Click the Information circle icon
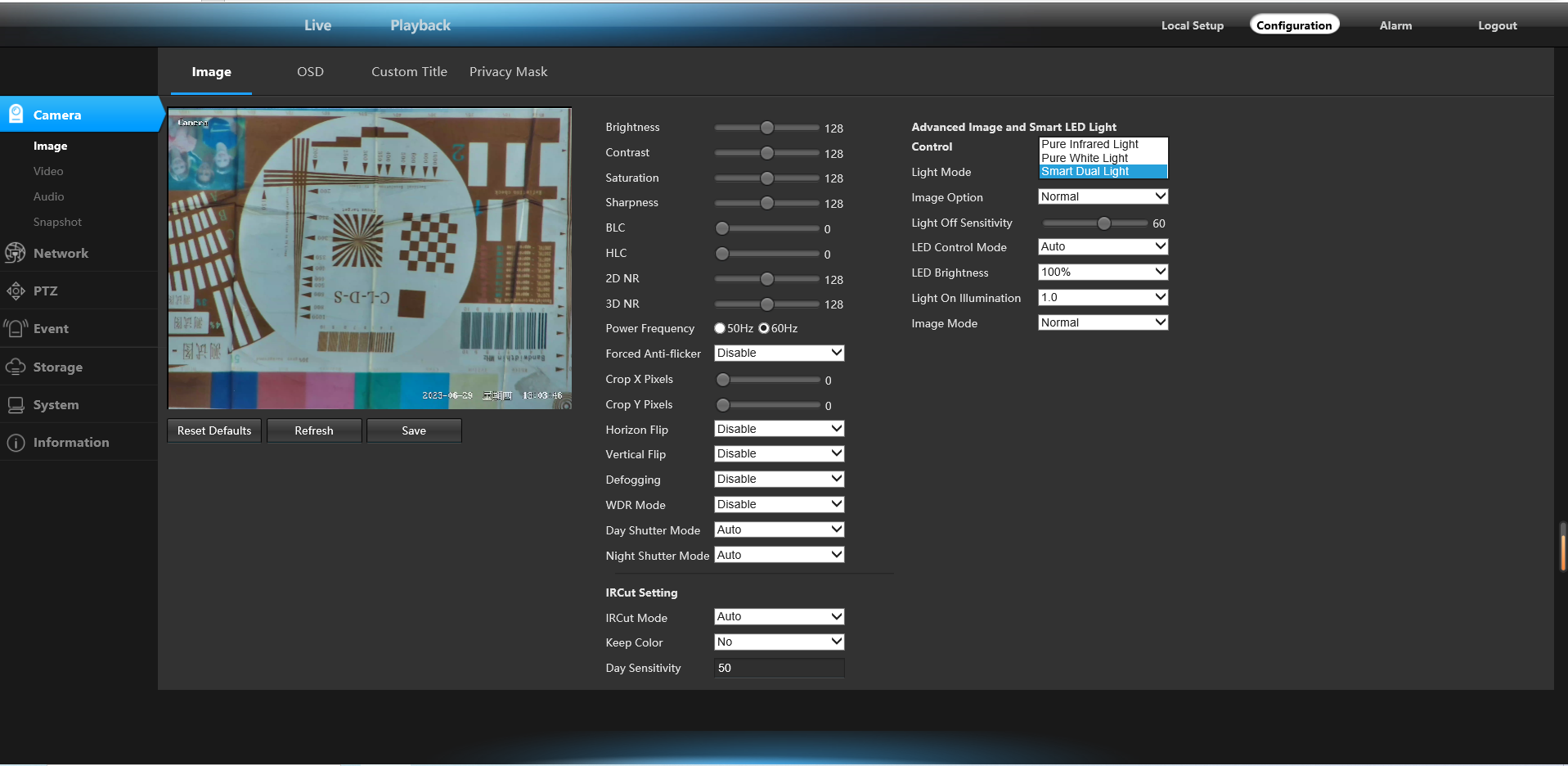The image size is (1568, 766). (x=16, y=443)
